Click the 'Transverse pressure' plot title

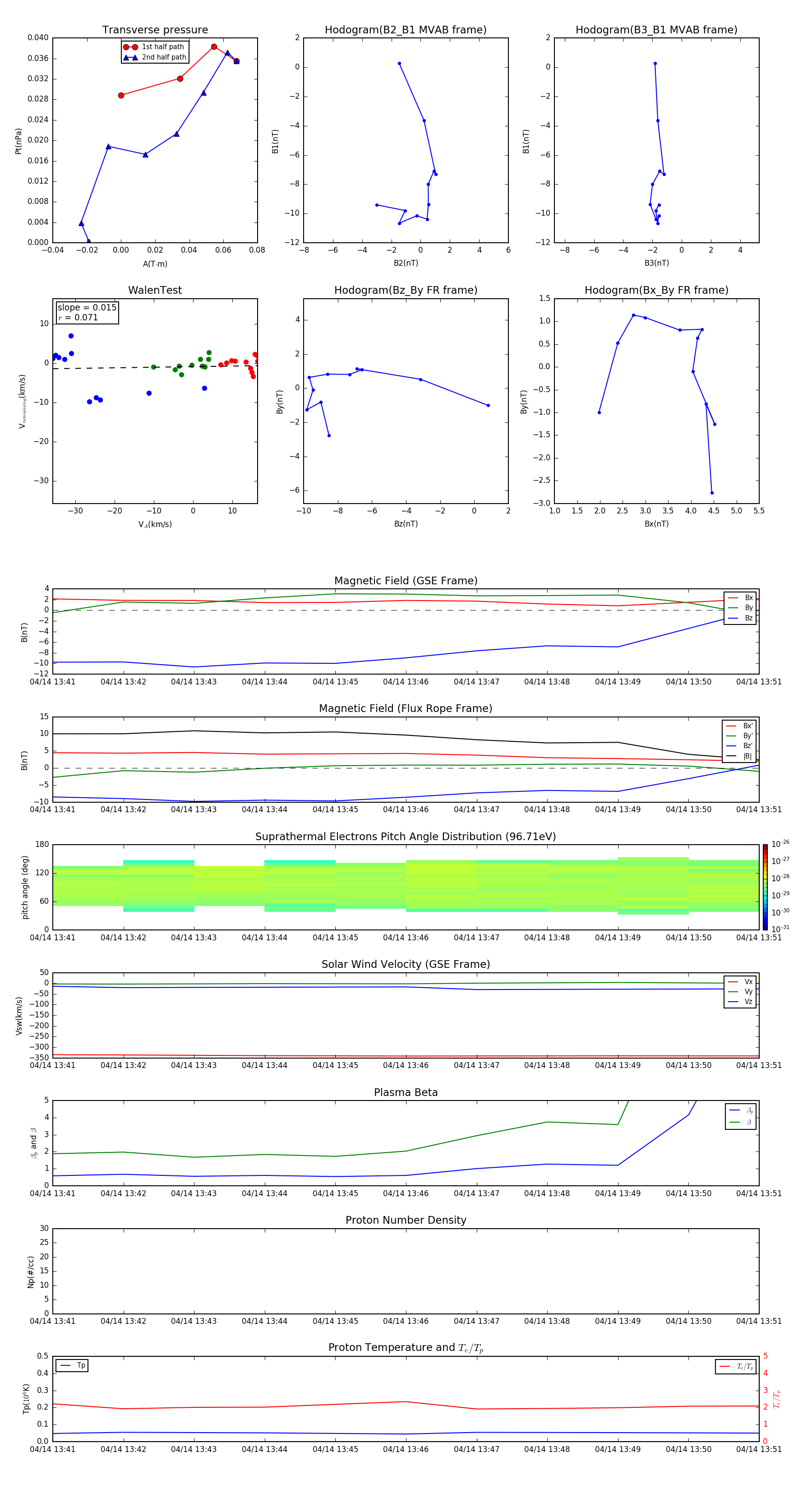[x=155, y=30]
